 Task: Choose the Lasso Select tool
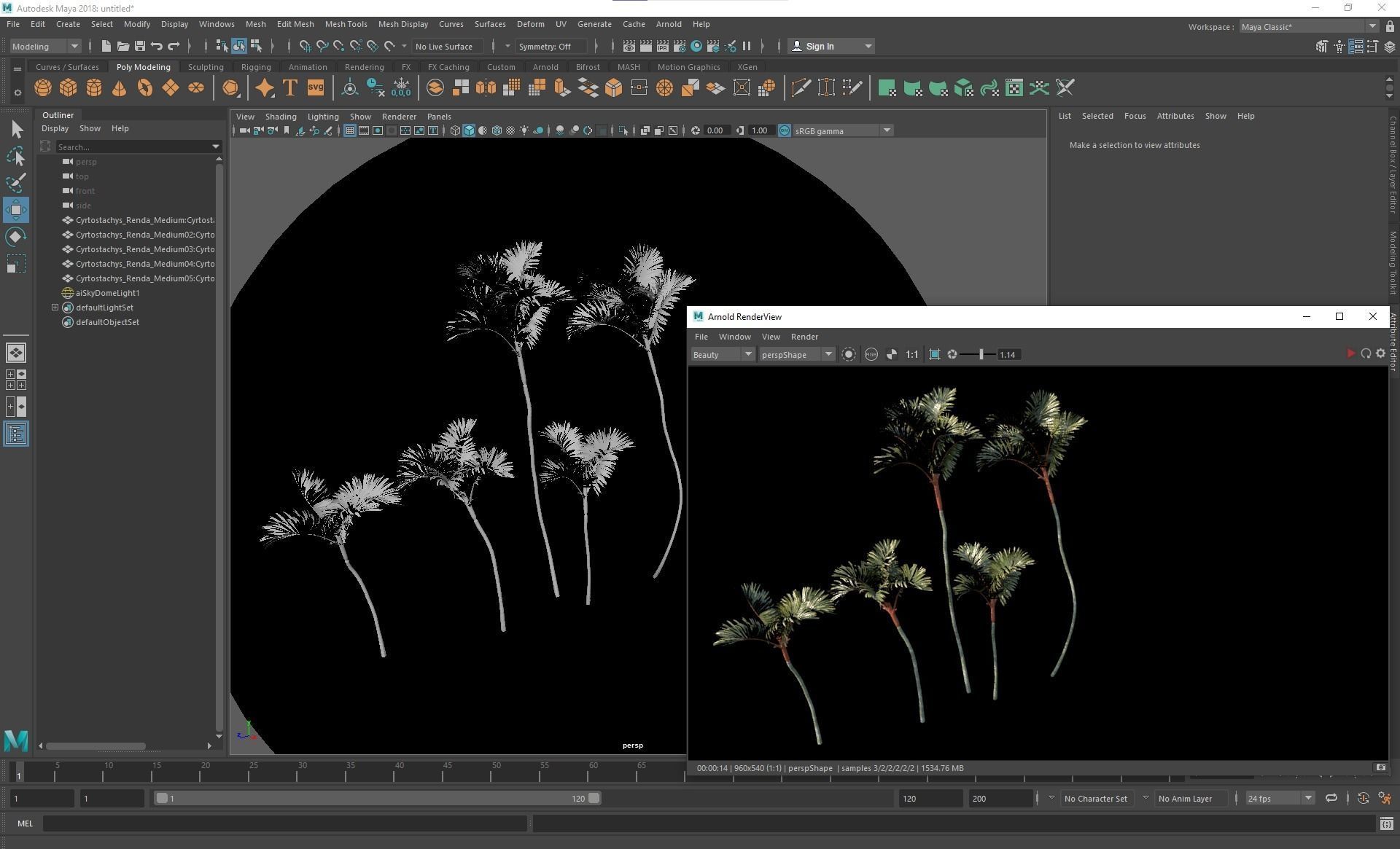[x=16, y=157]
